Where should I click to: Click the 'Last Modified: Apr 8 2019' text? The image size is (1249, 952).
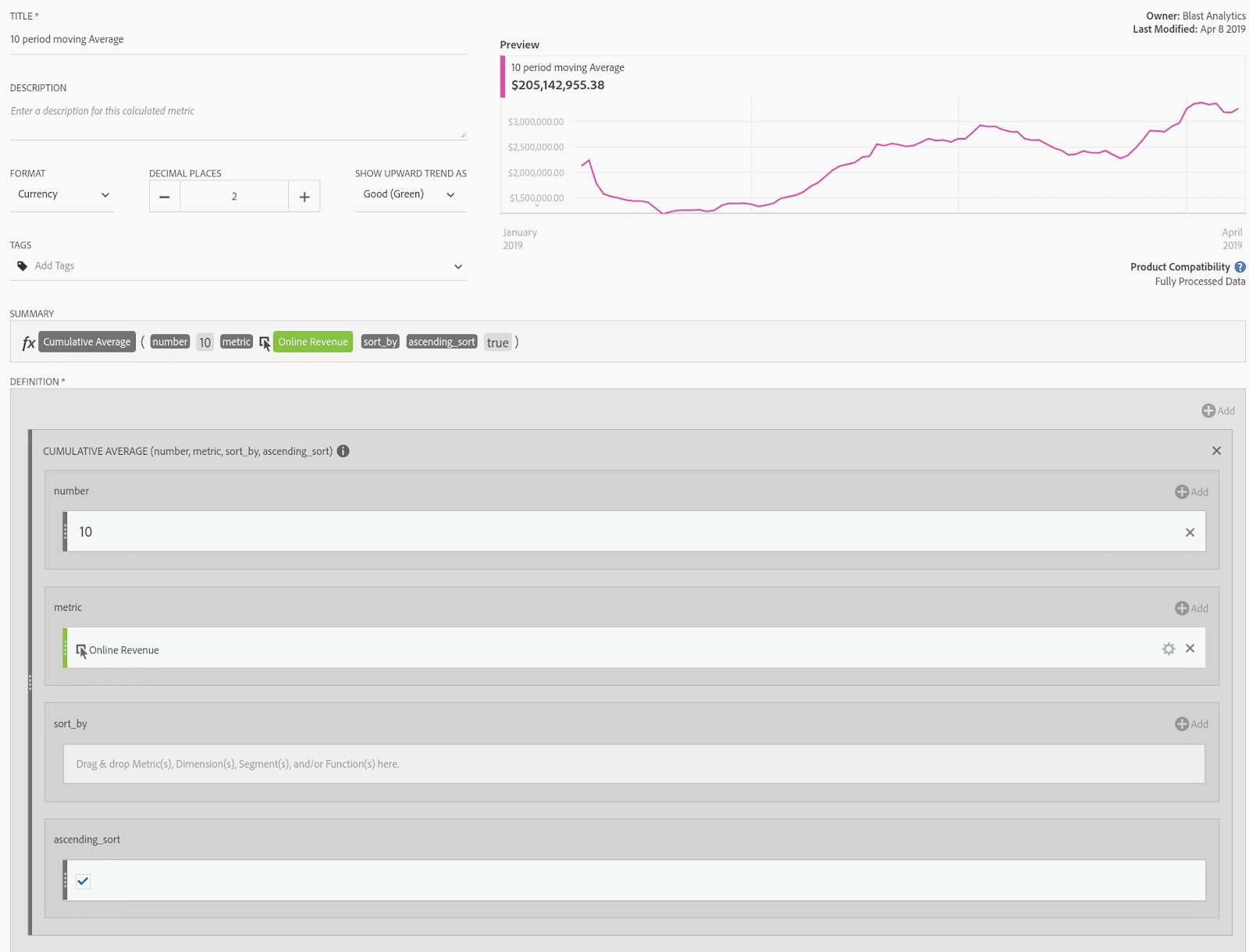tap(1190, 29)
